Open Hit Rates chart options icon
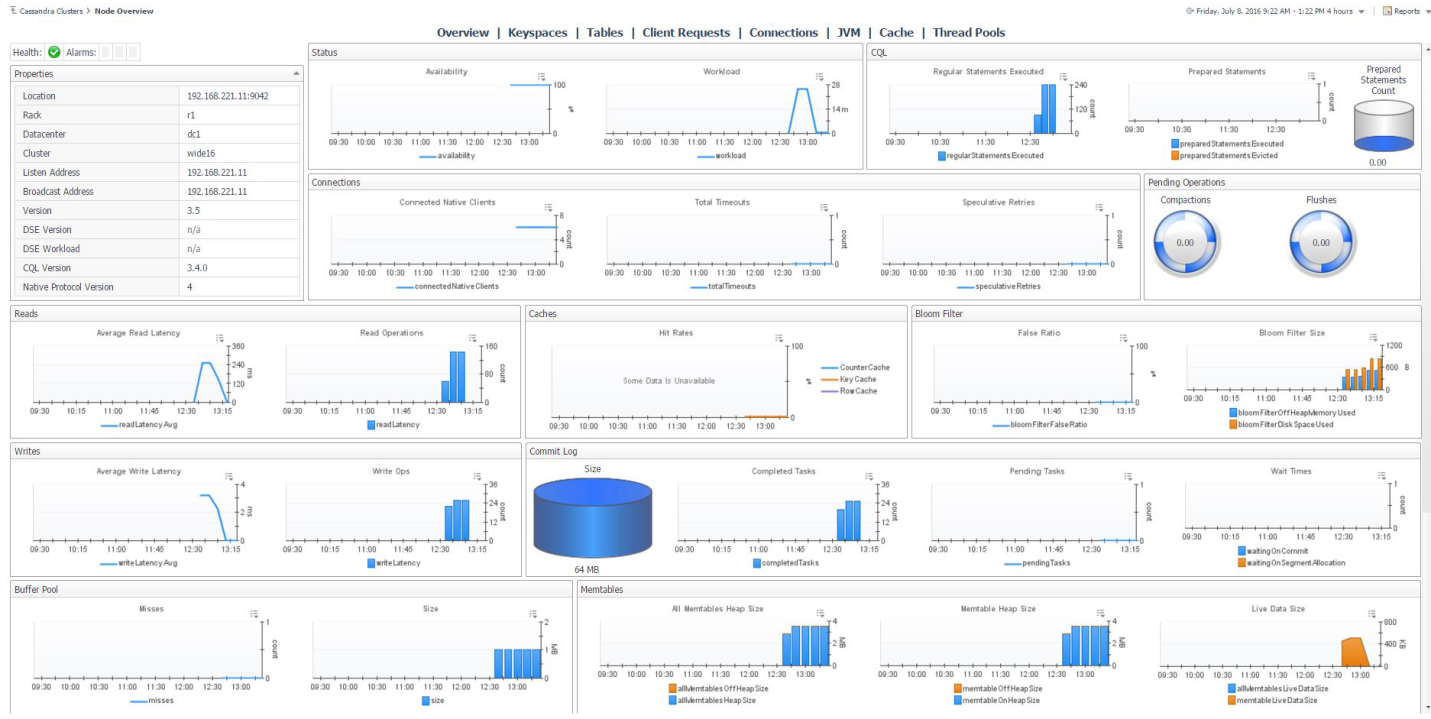Image resolution: width=1431 pixels, height=719 pixels. click(x=779, y=338)
